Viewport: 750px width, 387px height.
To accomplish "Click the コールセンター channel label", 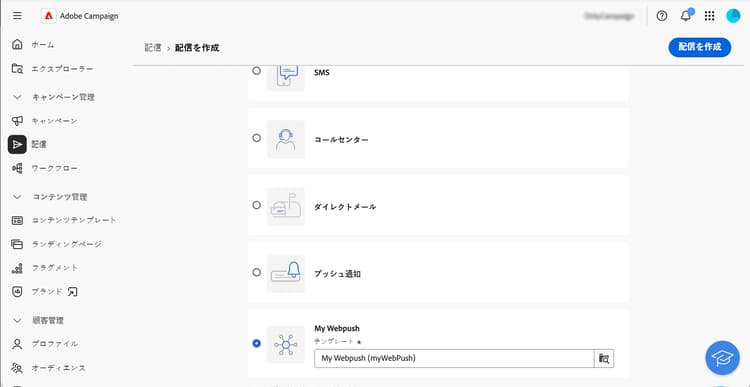I will pyautogui.click(x=341, y=140).
